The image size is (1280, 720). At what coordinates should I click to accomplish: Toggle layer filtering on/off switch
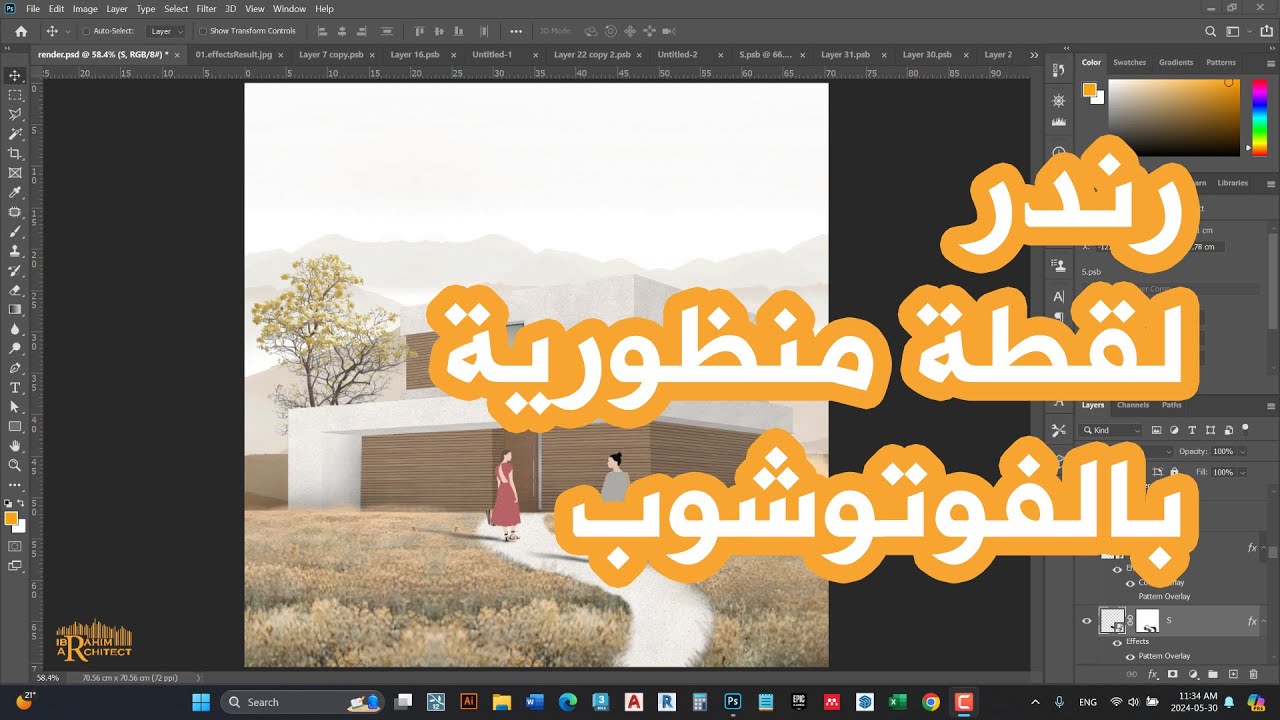point(1245,428)
